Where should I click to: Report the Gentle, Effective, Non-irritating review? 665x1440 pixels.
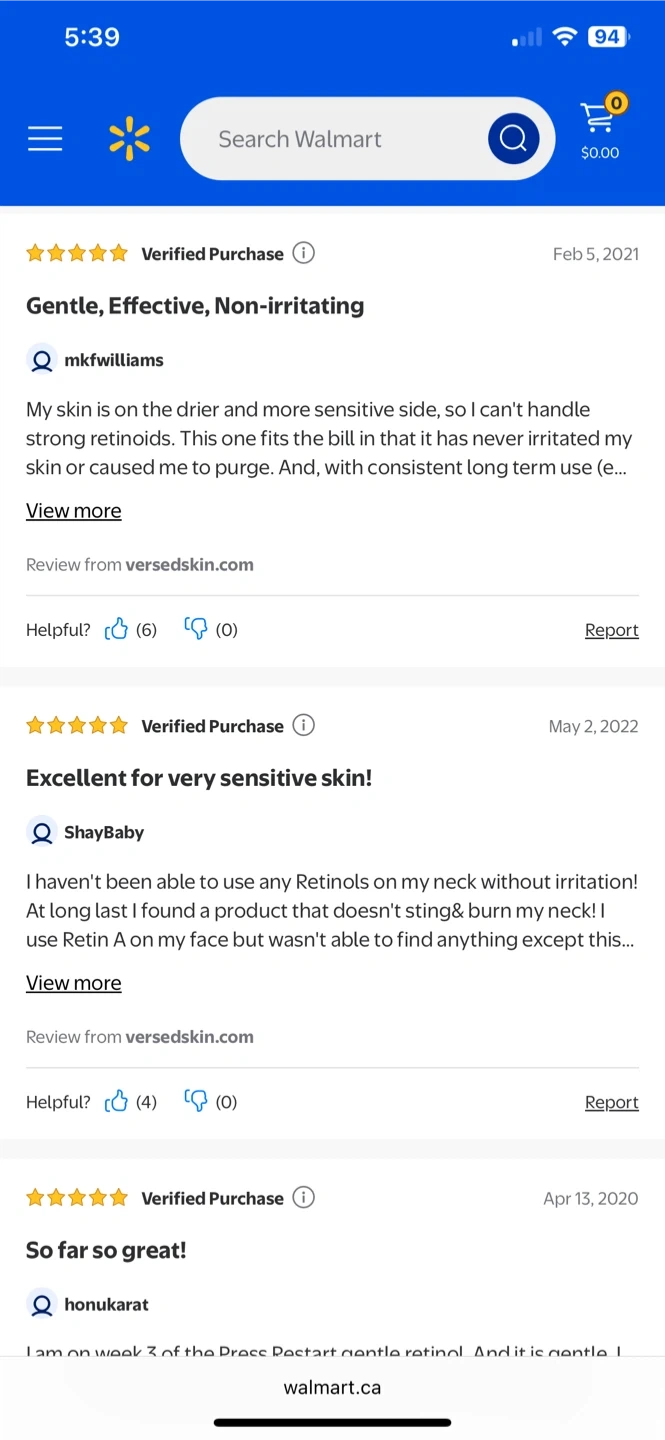[611, 630]
